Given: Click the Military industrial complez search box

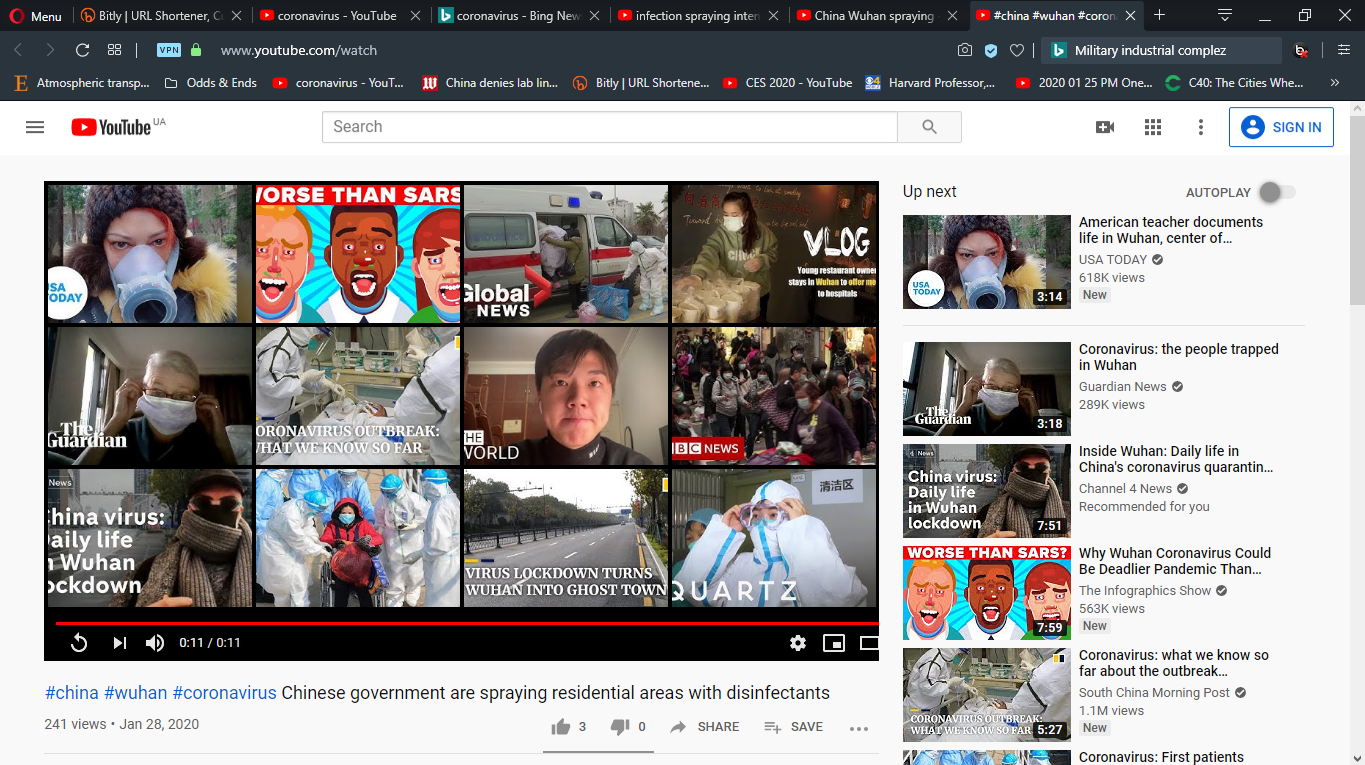Looking at the screenshot, I should [1161, 50].
